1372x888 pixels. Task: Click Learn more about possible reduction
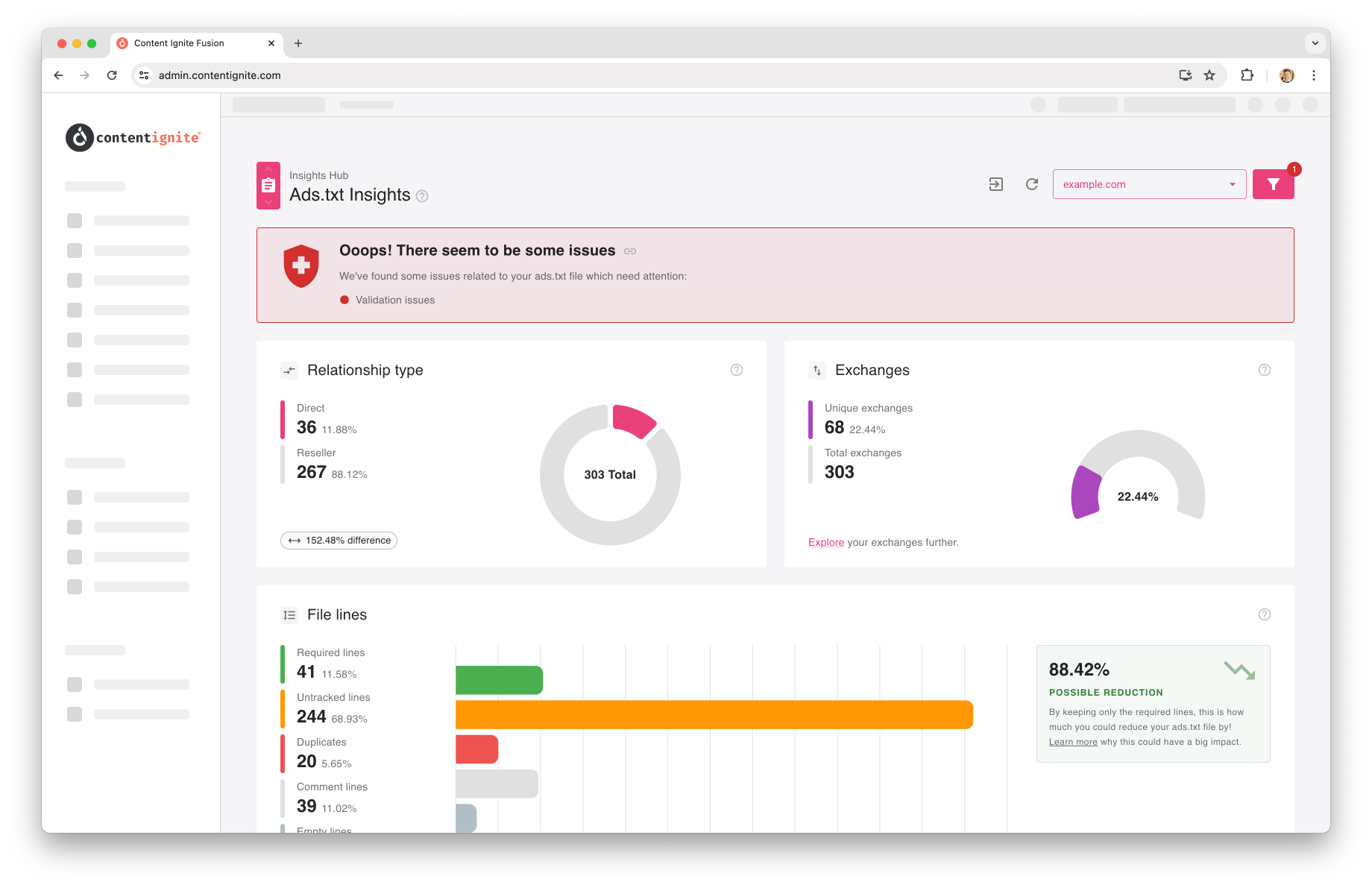pyautogui.click(x=1073, y=742)
